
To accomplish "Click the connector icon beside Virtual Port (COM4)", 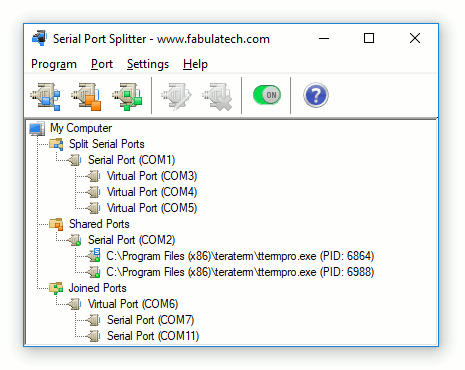I will point(93,192).
